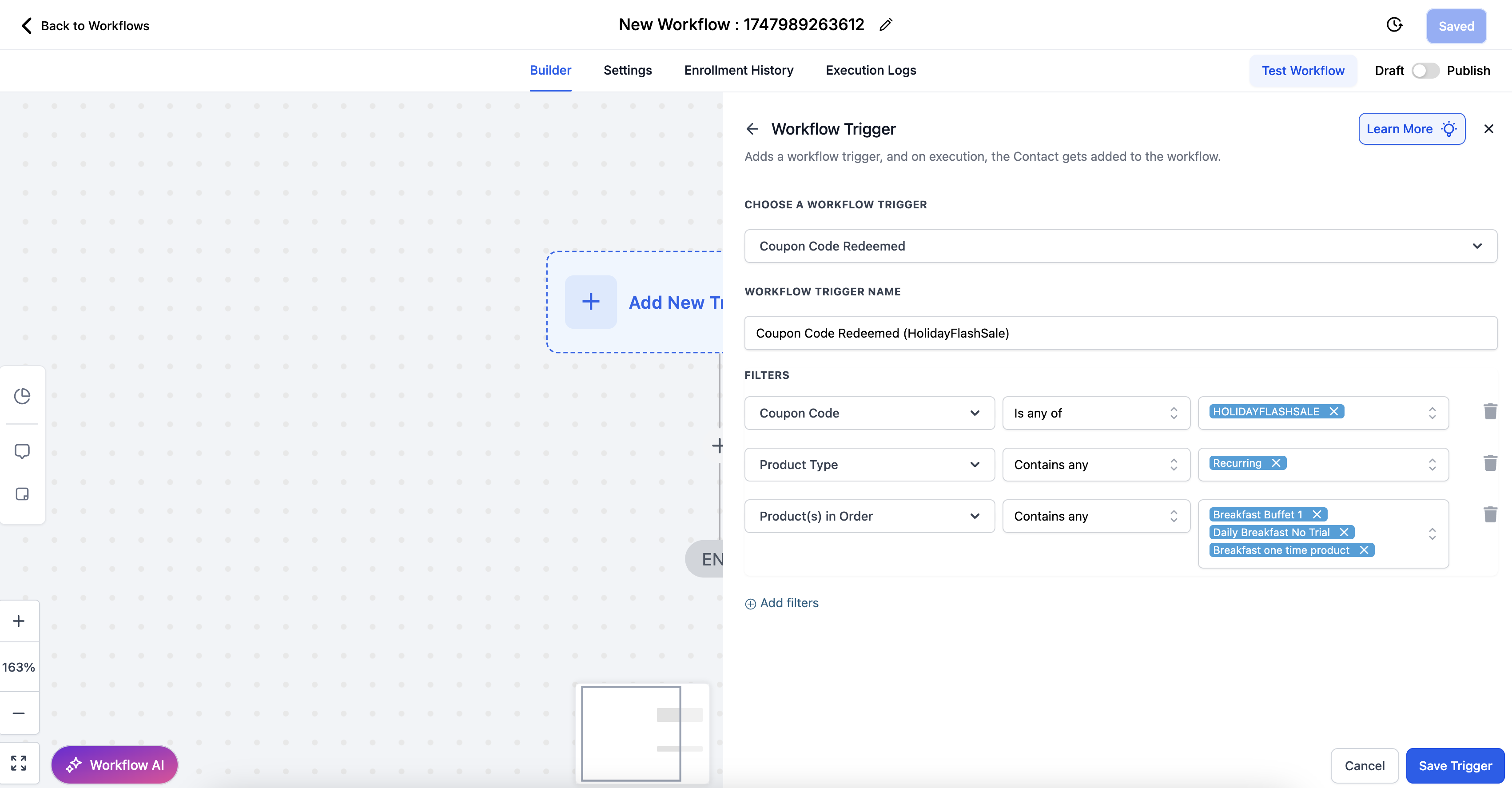Toggle Draft to Publish switch

click(1425, 71)
